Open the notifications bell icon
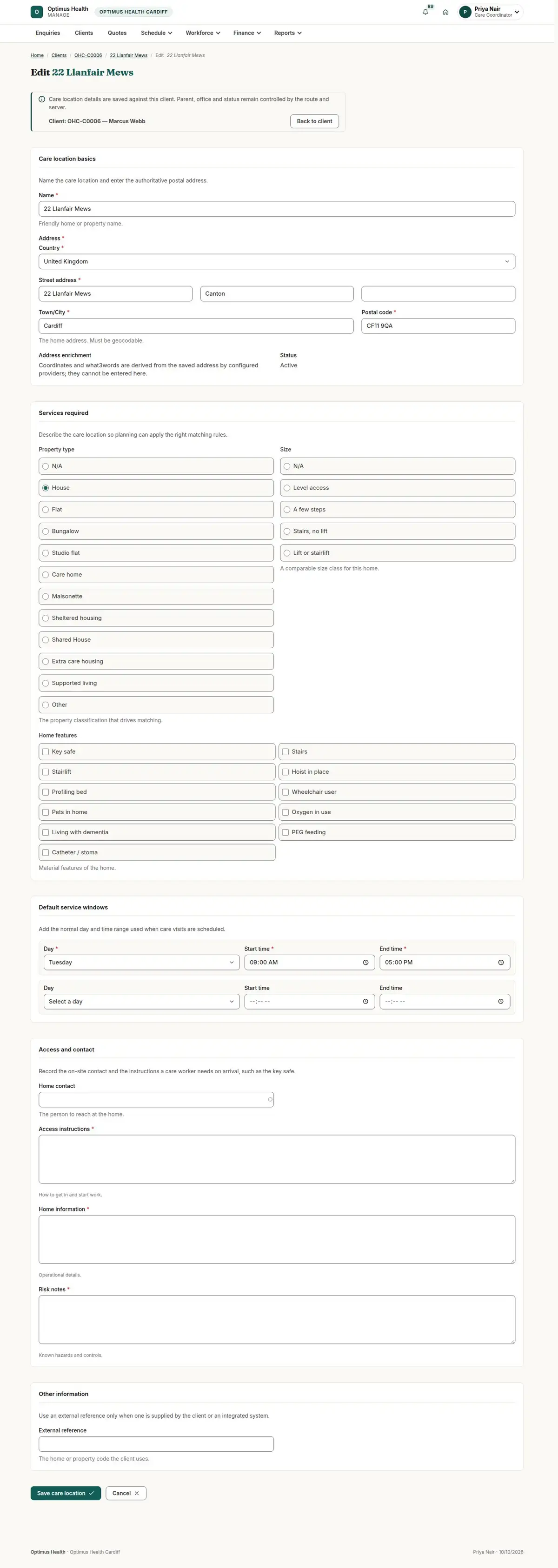 425,12
